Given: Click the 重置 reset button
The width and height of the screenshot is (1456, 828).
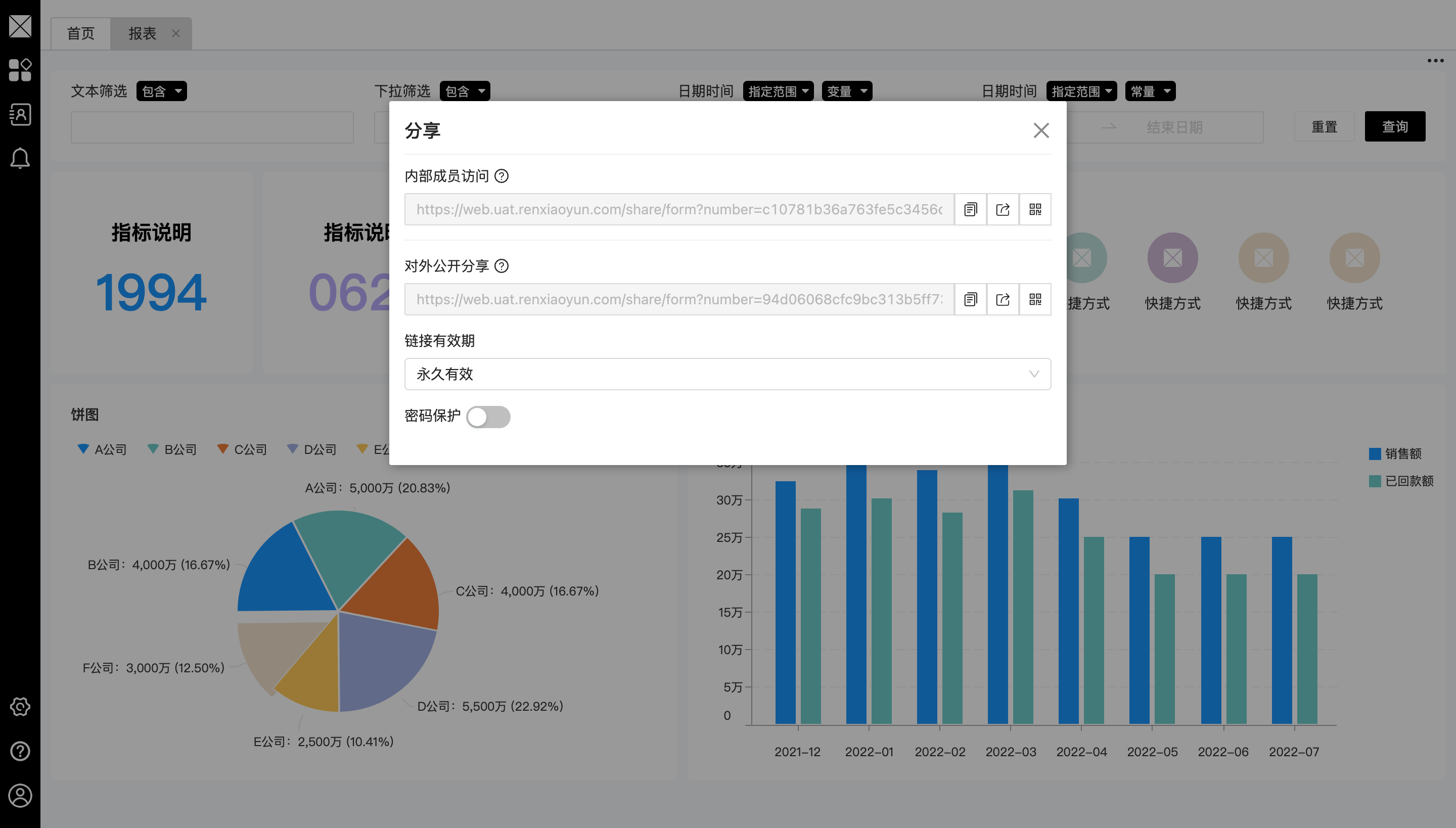Looking at the screenshot, I should pyautogui.click(x=1324, y=126).
